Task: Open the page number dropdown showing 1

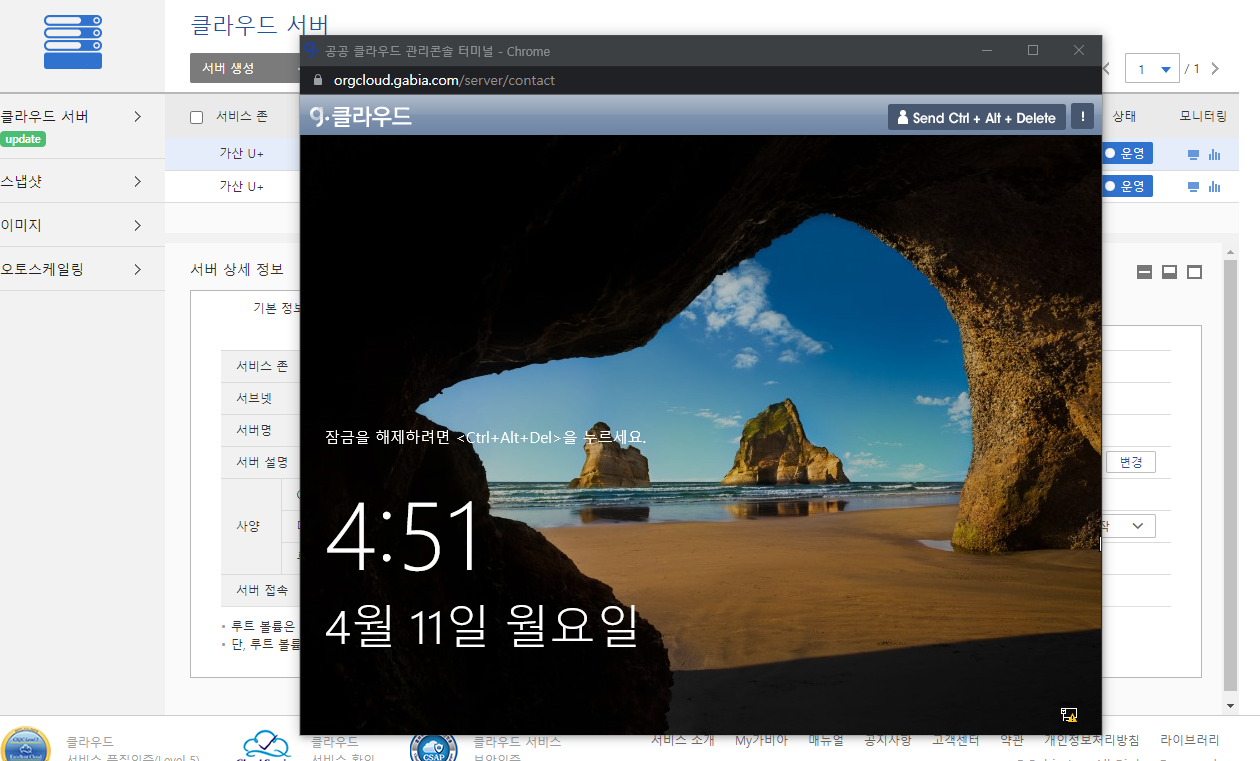Action: click(1152, 69)
